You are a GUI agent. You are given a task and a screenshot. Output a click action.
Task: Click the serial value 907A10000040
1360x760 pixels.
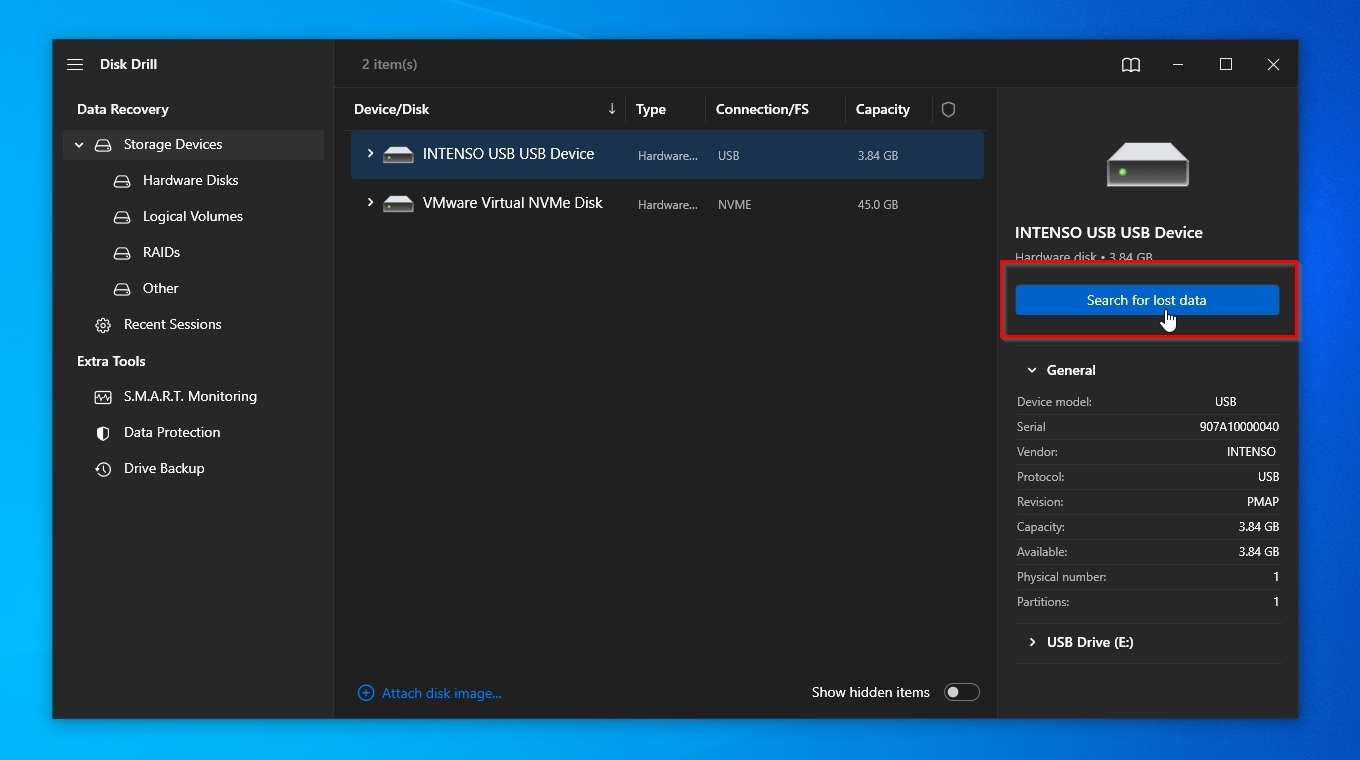(1239, 427)
